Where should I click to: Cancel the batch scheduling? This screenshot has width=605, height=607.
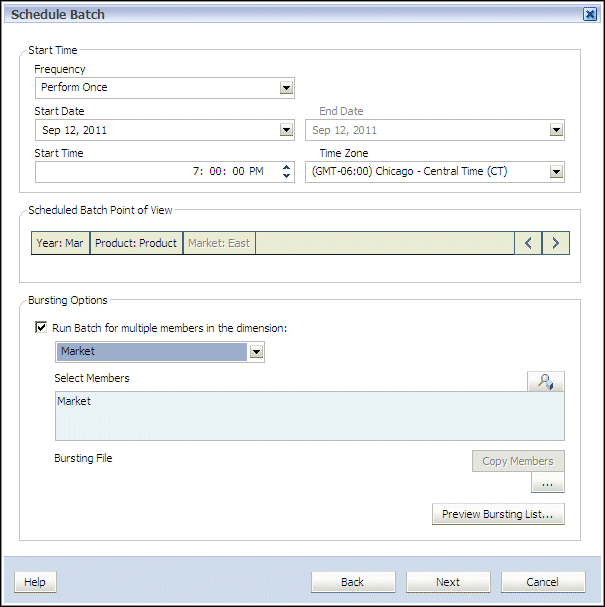coord(542,582)
